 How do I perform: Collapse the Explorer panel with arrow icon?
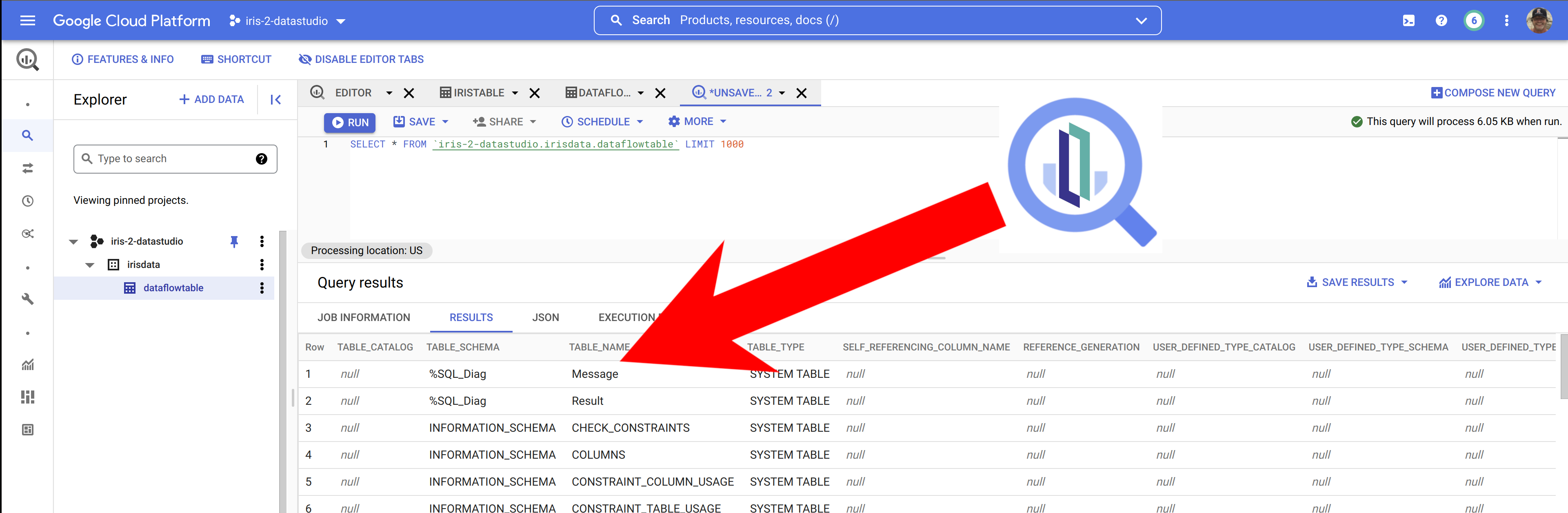tap(276, 99)
